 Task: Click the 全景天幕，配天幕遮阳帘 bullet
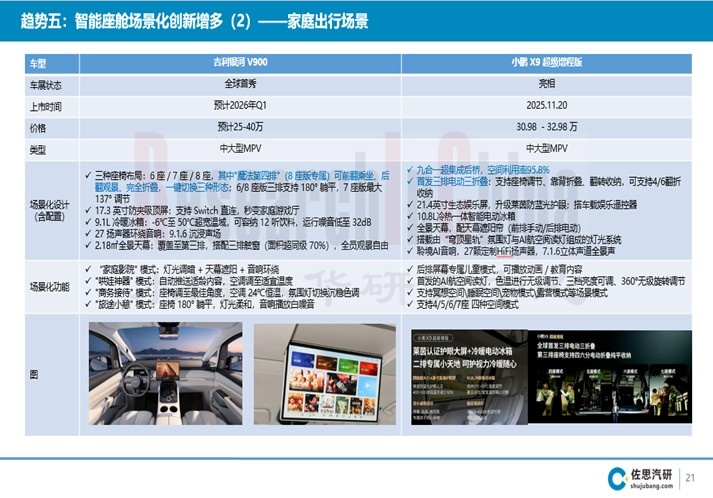point(494,228)
